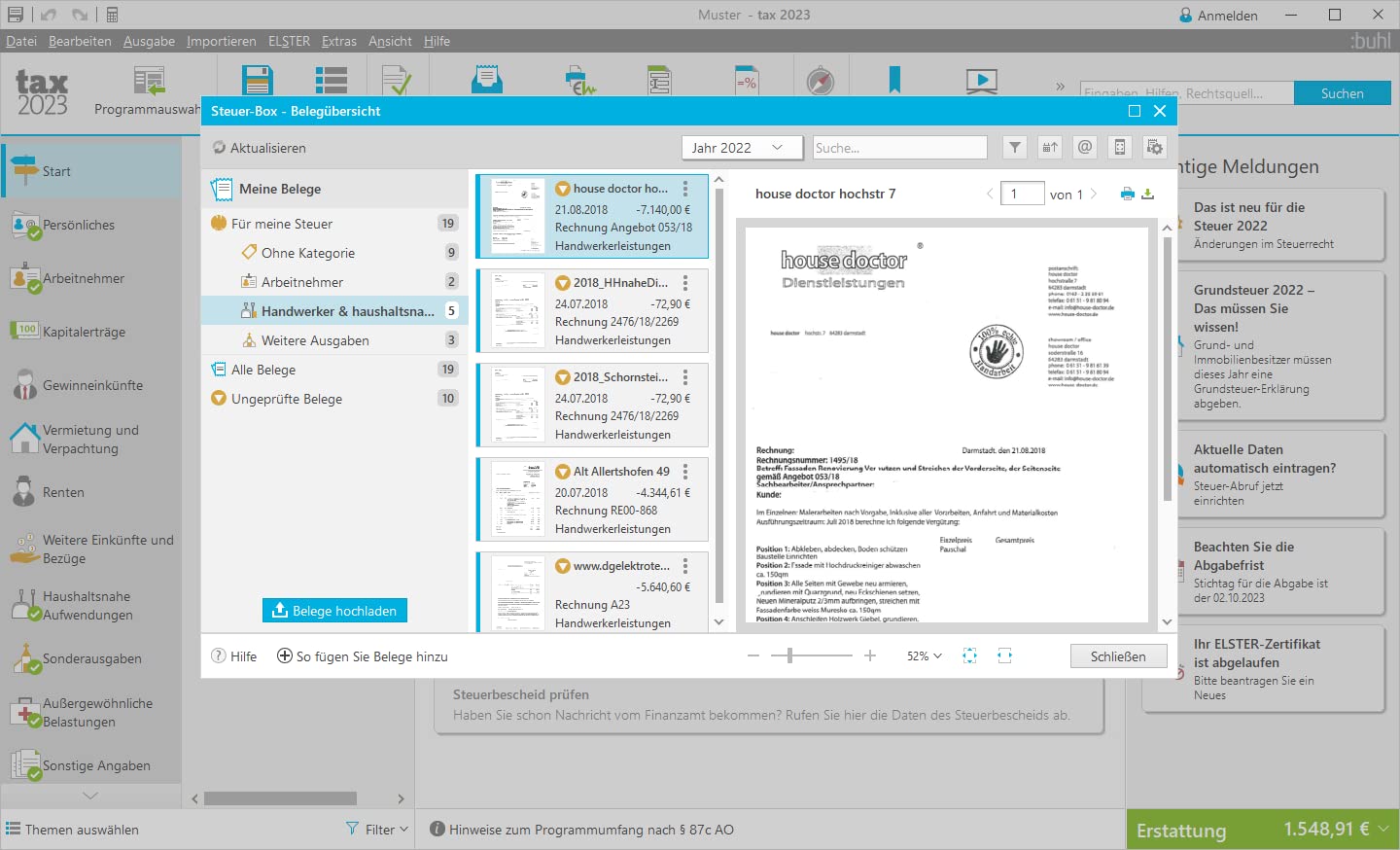The height and width of the screenshot is (850, 1400).
Task: Click the filter funnel icon in Steuer-Box toolbar
Action: point(1015,148)
